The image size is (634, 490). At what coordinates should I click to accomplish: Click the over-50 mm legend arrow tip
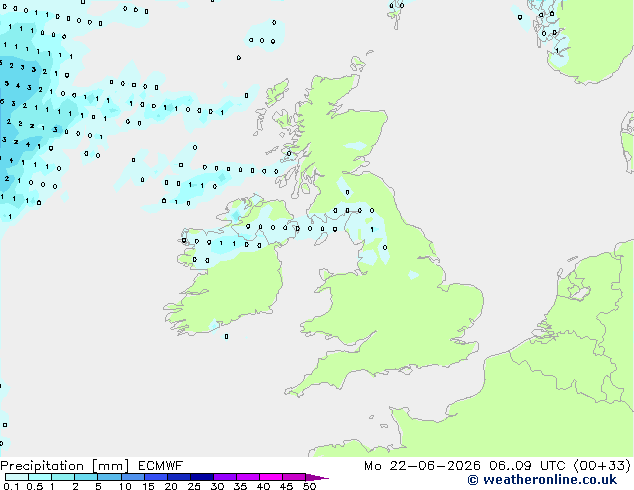(317, 478)
